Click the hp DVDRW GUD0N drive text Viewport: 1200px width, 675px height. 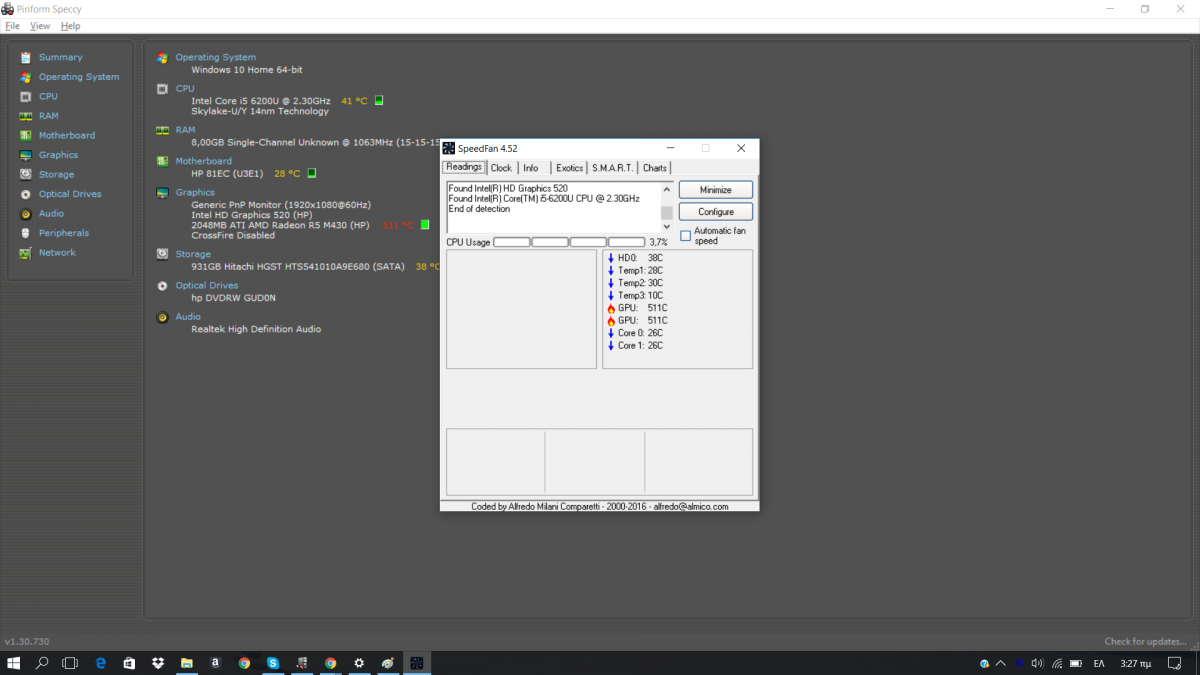click(233, 298)
